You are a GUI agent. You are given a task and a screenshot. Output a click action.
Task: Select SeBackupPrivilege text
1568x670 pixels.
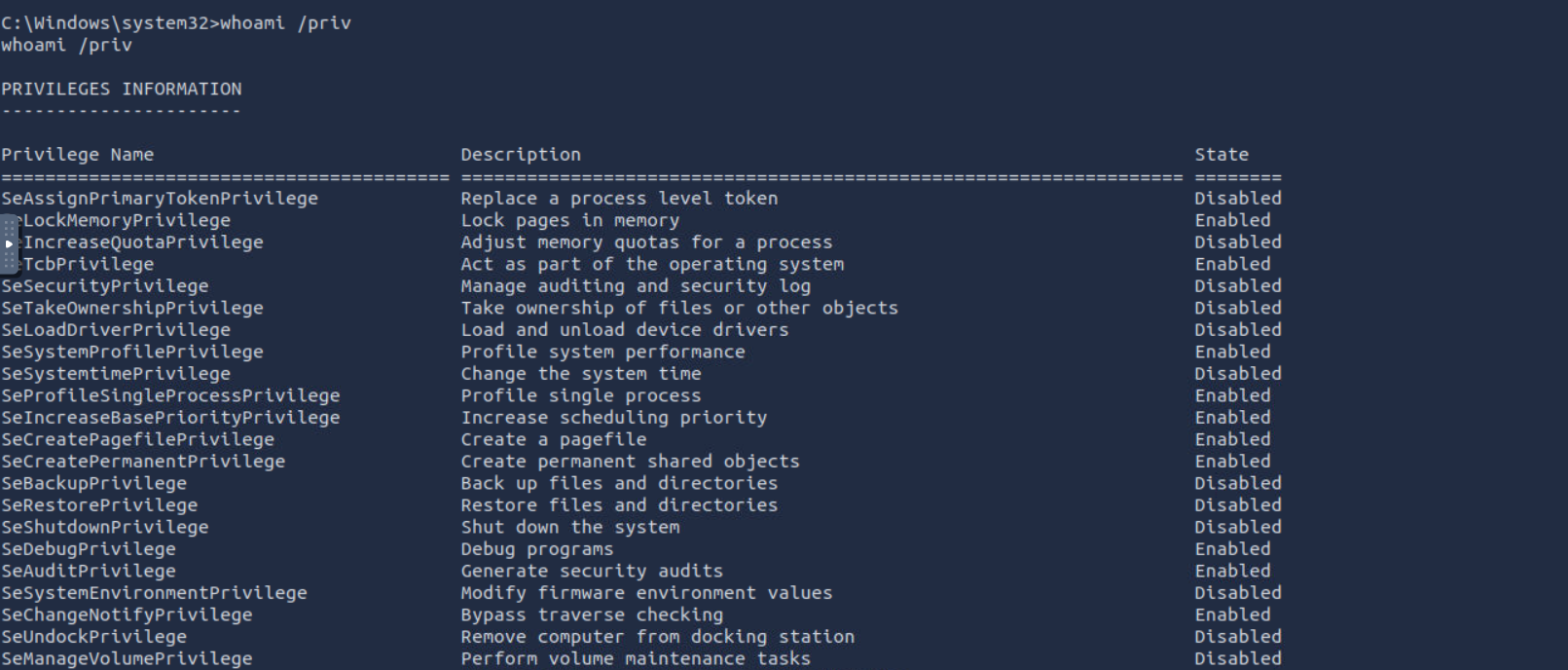[x=94, y=484]
